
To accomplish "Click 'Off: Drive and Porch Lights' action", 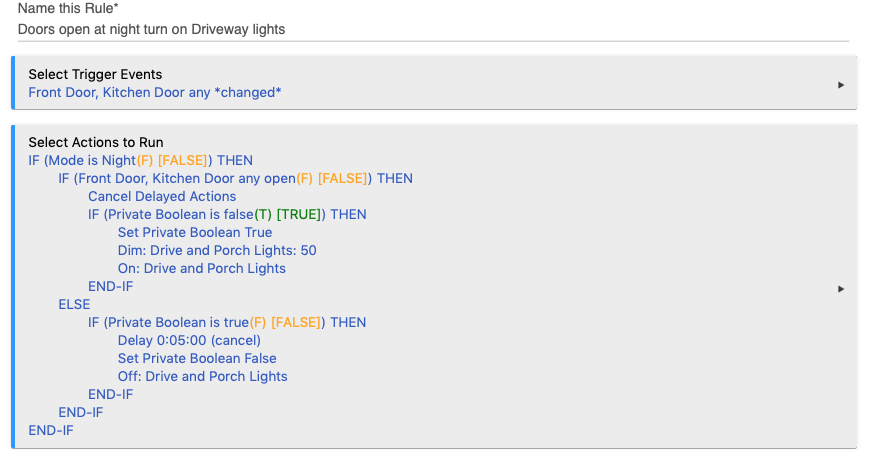I will pos(203,377).
